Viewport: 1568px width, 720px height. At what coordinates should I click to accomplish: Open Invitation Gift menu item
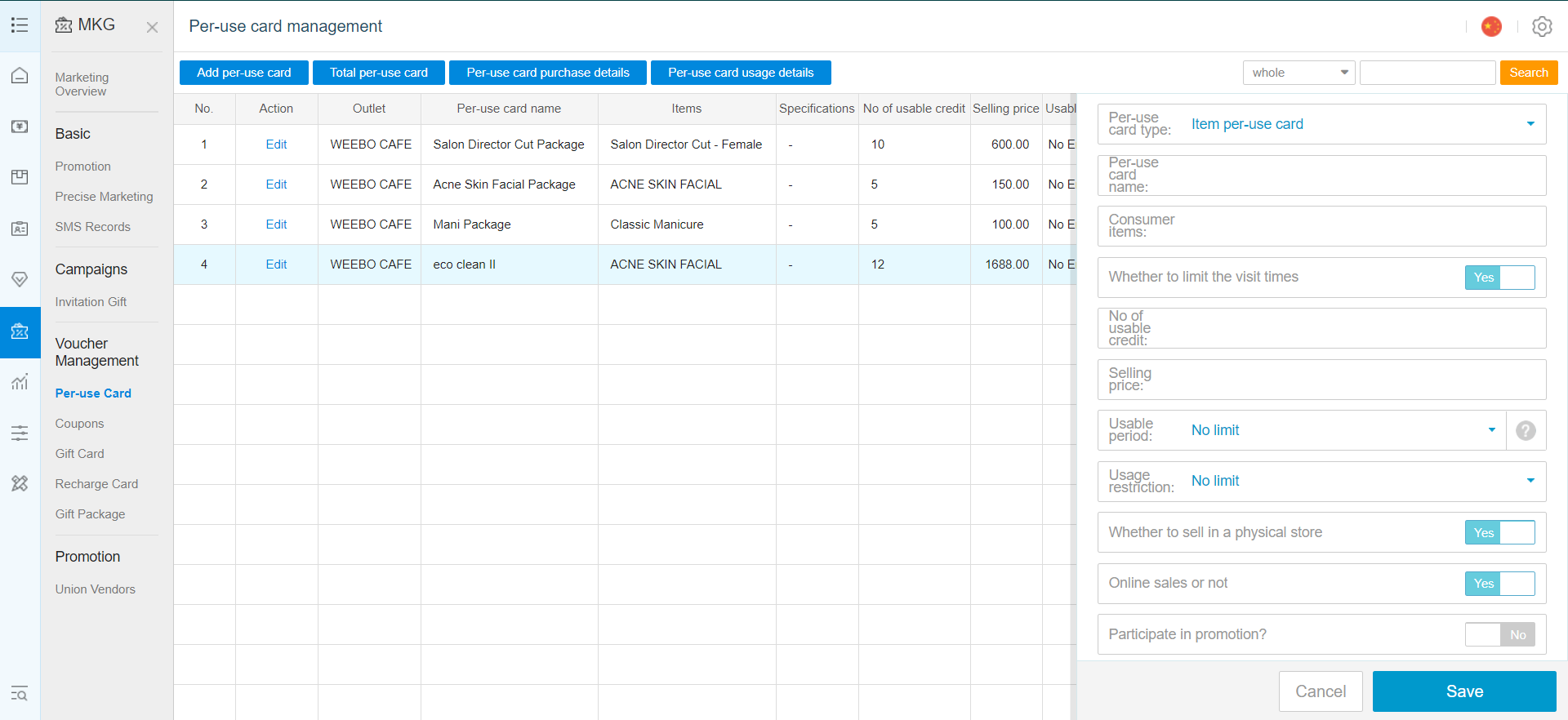(x=91, y=302)
